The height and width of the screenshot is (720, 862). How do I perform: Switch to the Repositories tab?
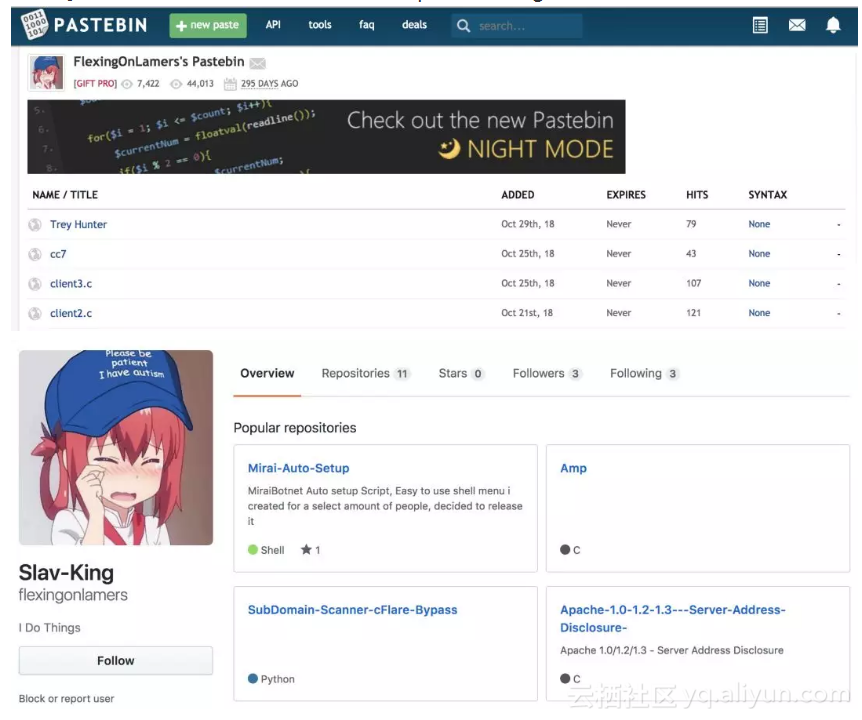point(366,373)
